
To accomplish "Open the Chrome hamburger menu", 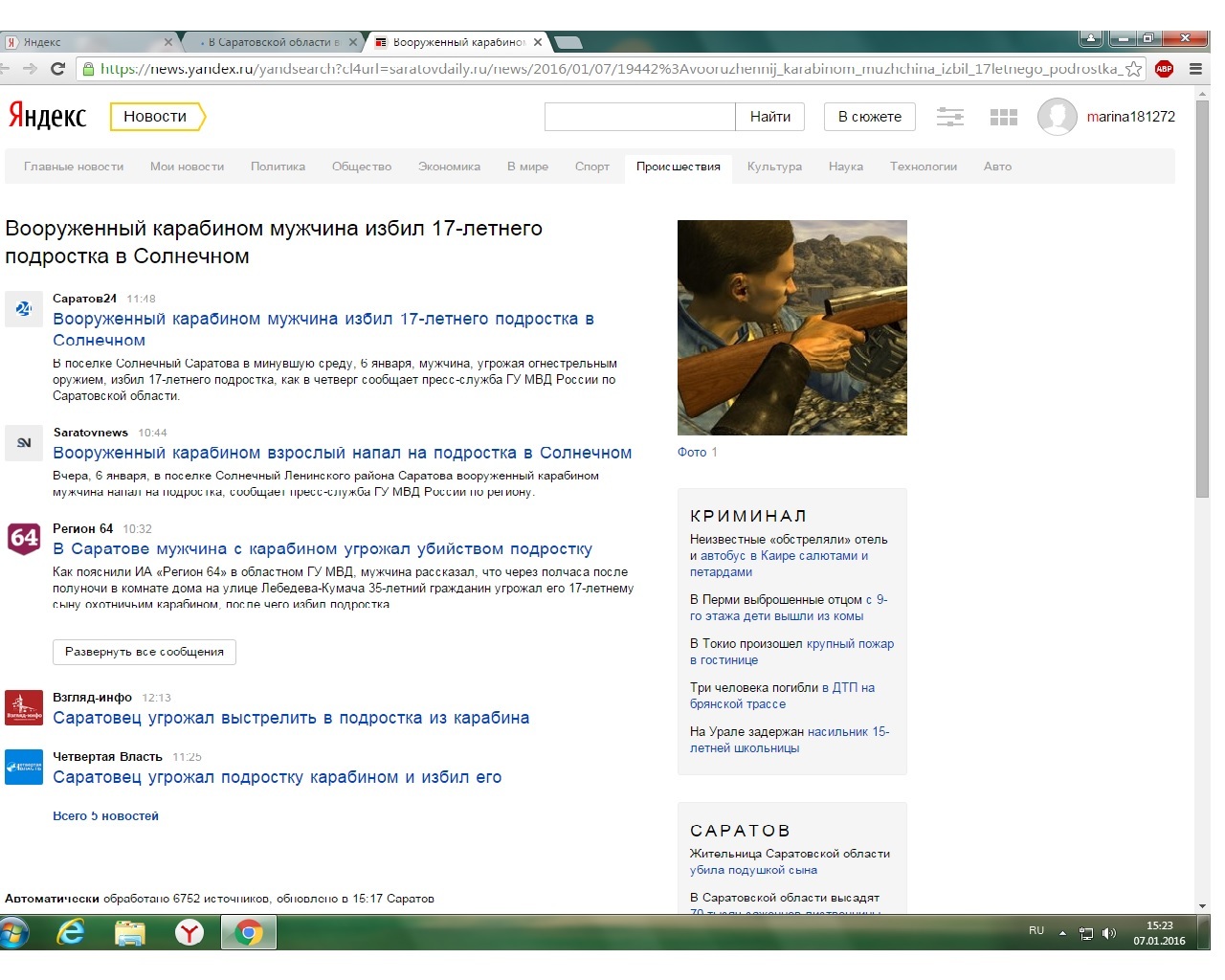I will (x=1195, y=69).
